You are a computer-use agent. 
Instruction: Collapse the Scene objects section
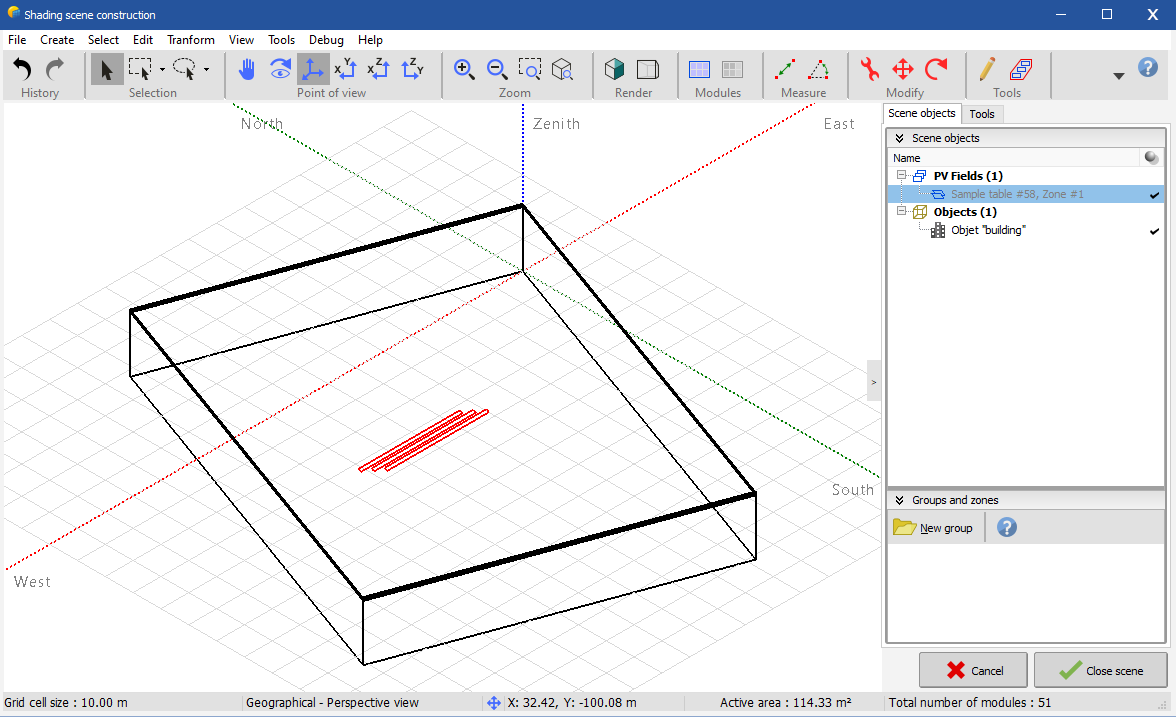[899, 138]
